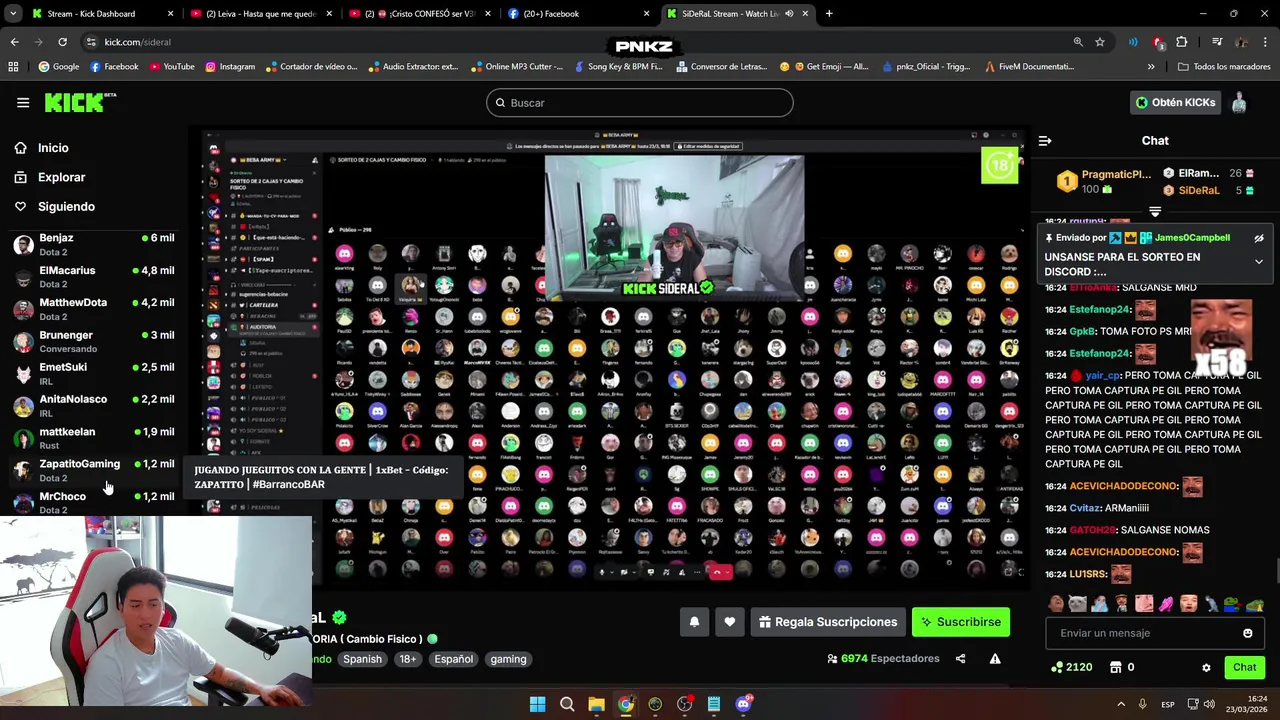Open the YouTube bookmark
Image resolution: width=1280 pixels, height=720 pixels.
pos(172,67)
